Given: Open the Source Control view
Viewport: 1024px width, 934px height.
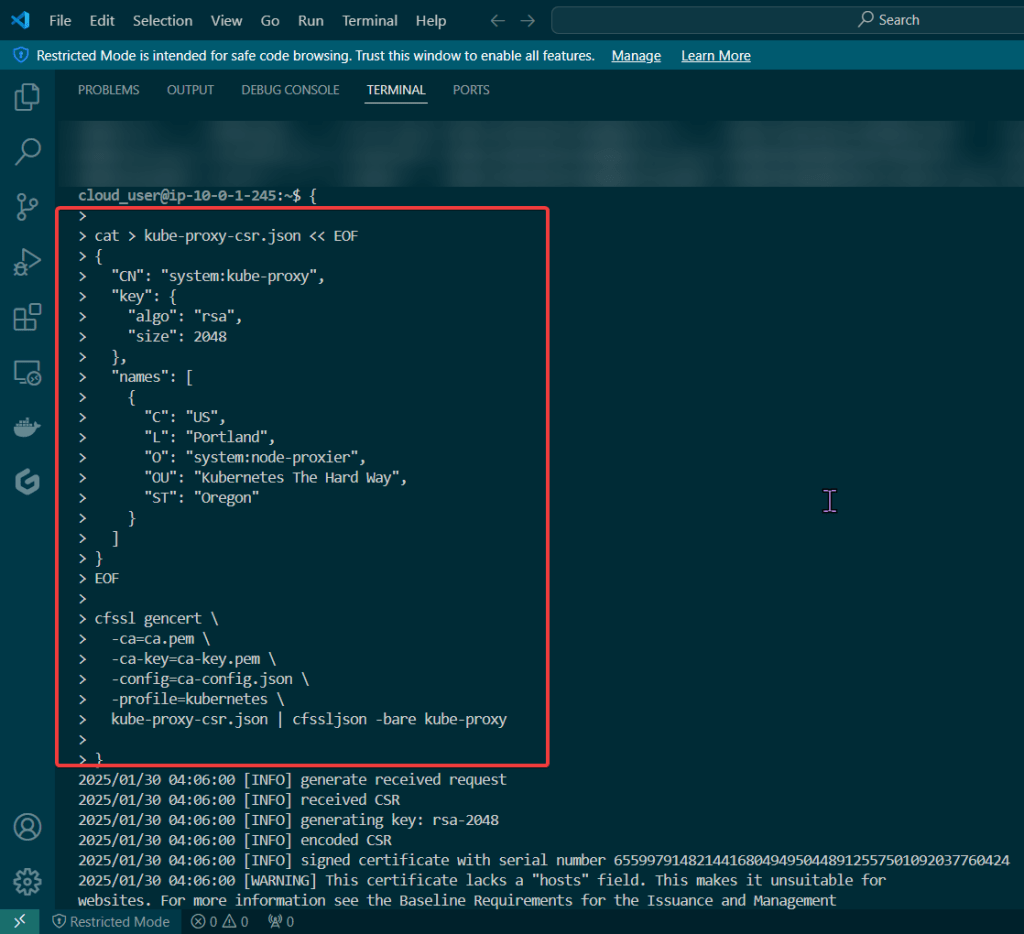Looking at the screenshot, I should click(x=27, y=207).
